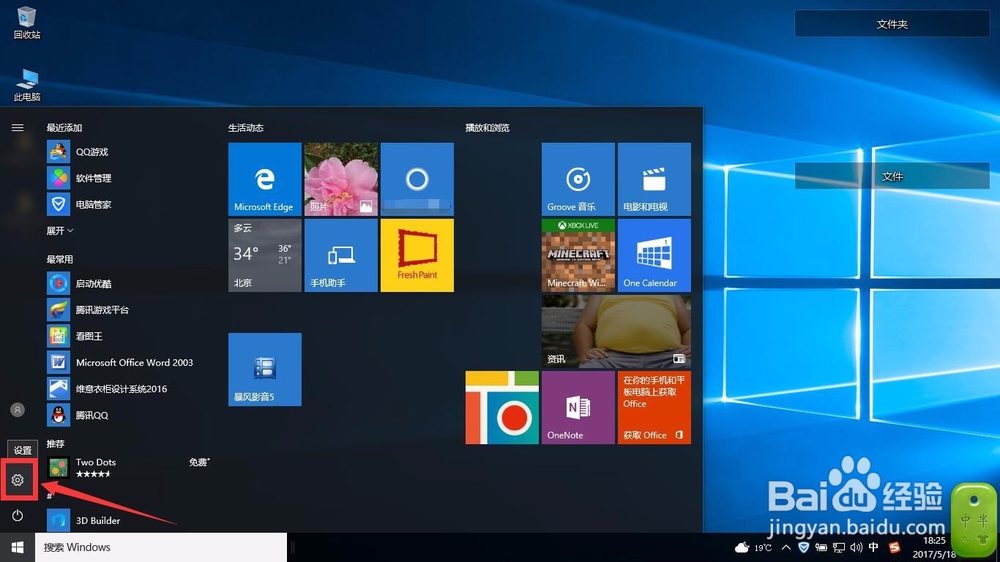
Task: Click the 文件 desktop label
Action: [892, 176]
